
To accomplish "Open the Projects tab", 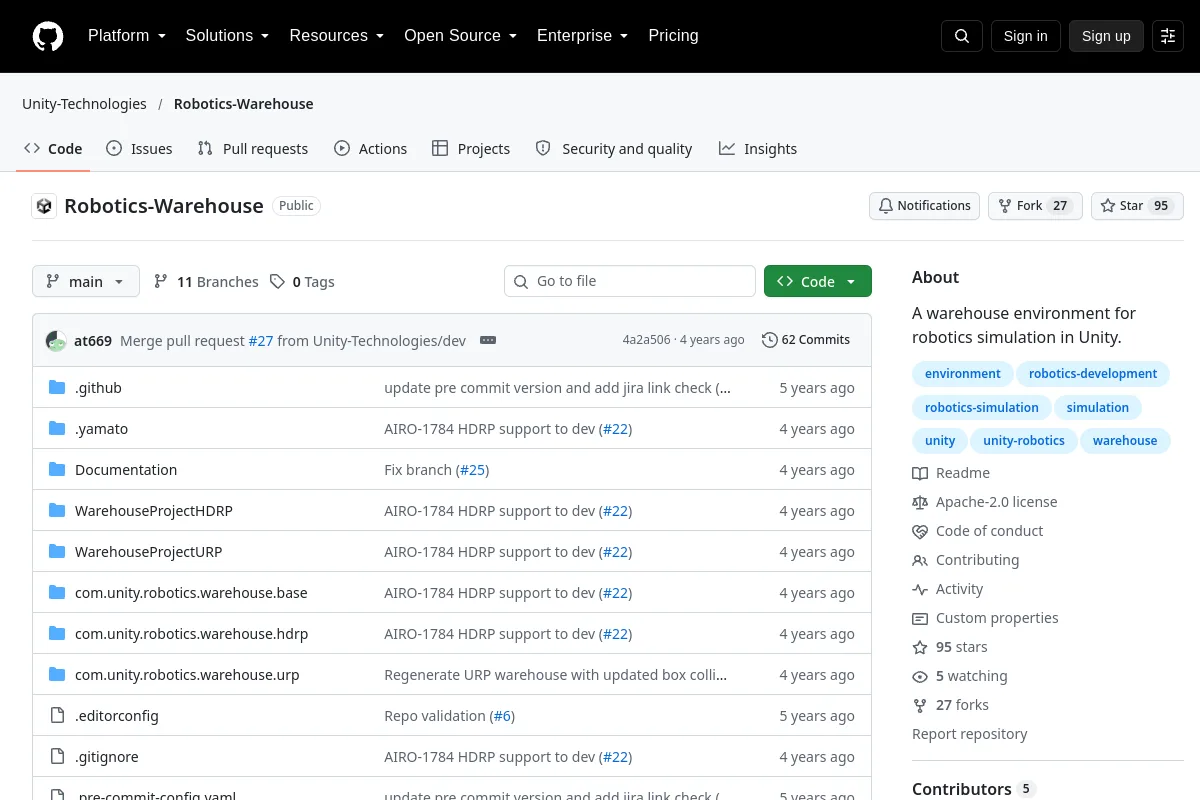I will pos(471,149).
